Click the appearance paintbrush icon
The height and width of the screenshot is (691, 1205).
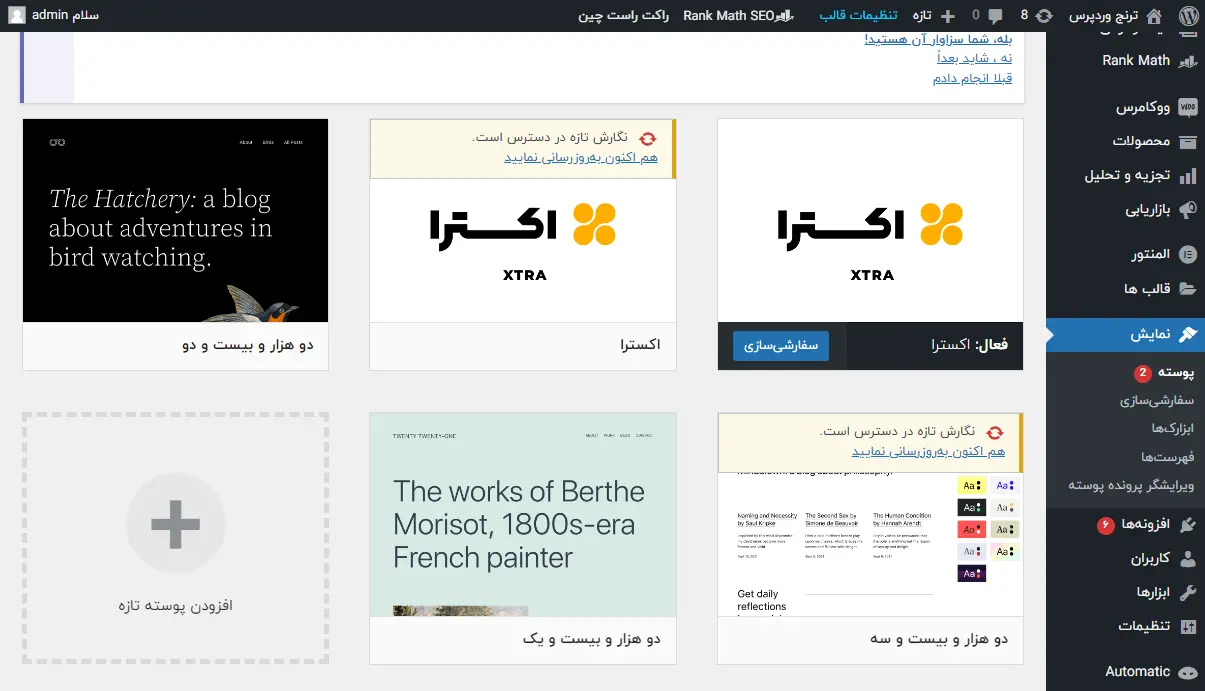click(x=1188, y=335)
